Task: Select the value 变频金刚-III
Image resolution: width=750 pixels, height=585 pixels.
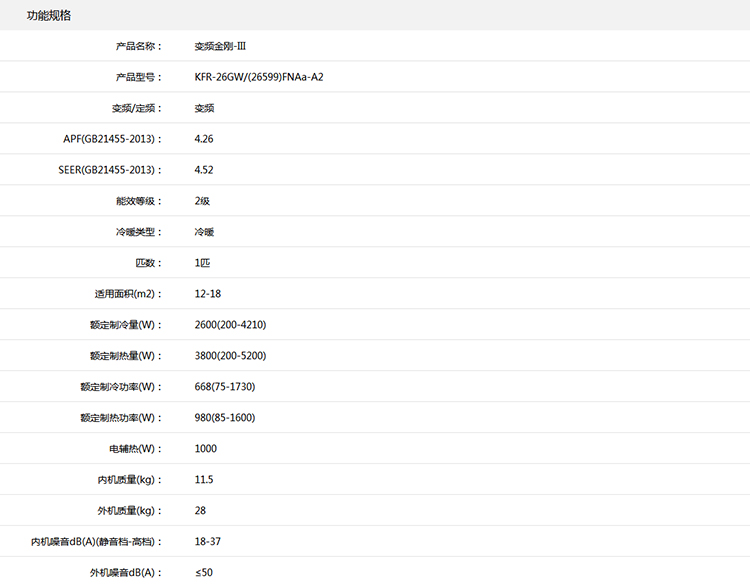Action: coord(220,46)
